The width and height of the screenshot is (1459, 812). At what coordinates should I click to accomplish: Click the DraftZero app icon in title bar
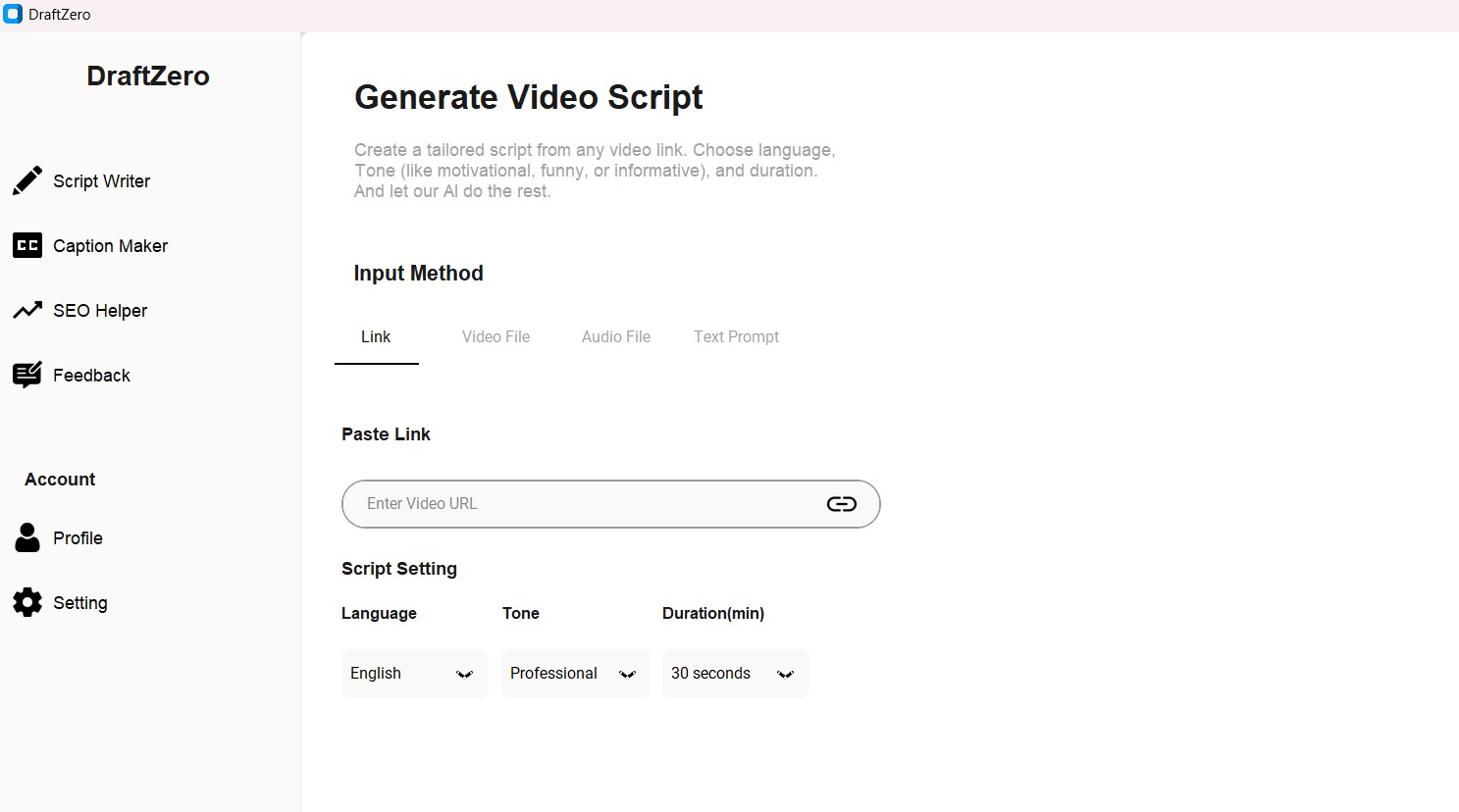(13, 15)
